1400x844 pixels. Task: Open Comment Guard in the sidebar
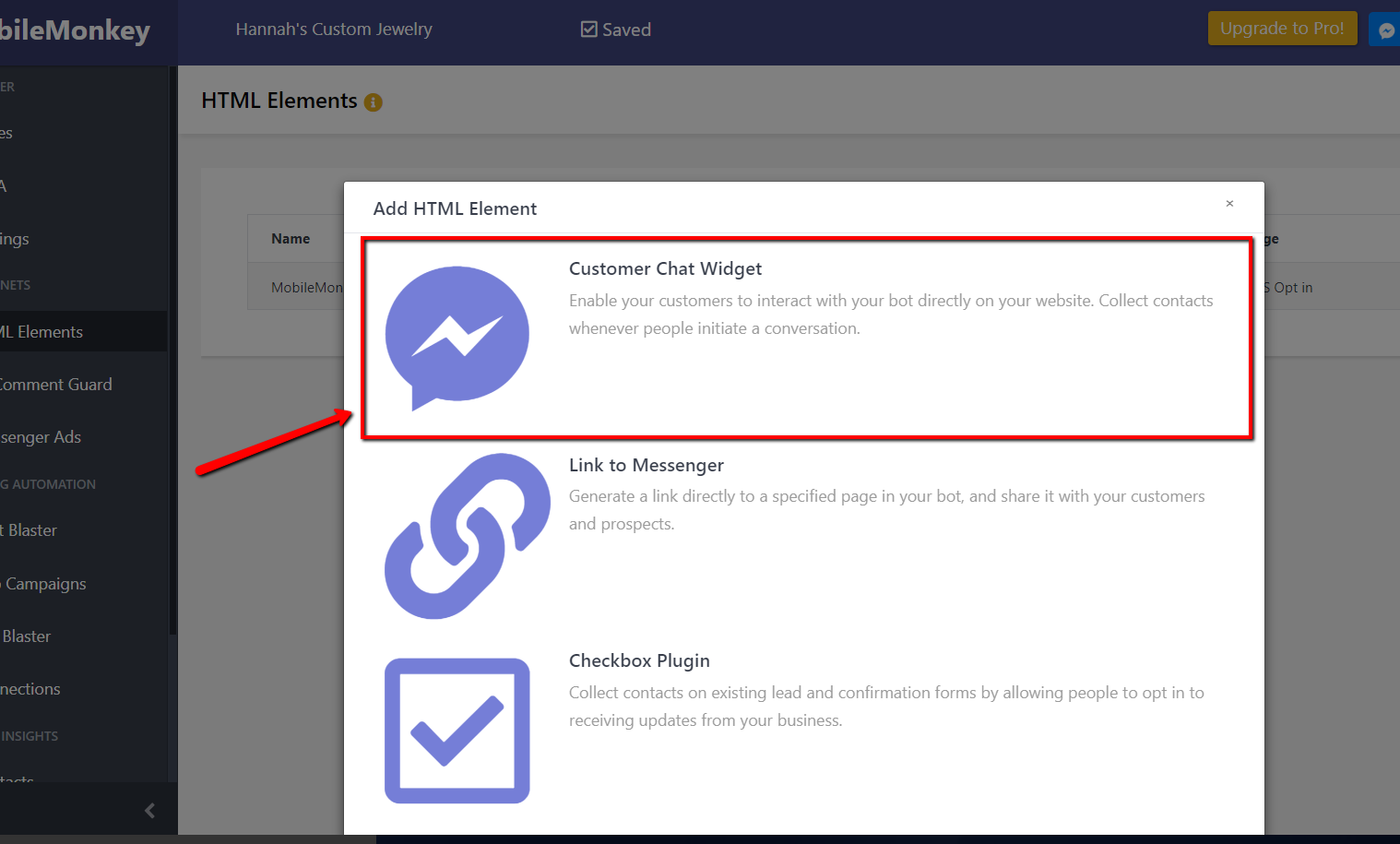(55, 385)
